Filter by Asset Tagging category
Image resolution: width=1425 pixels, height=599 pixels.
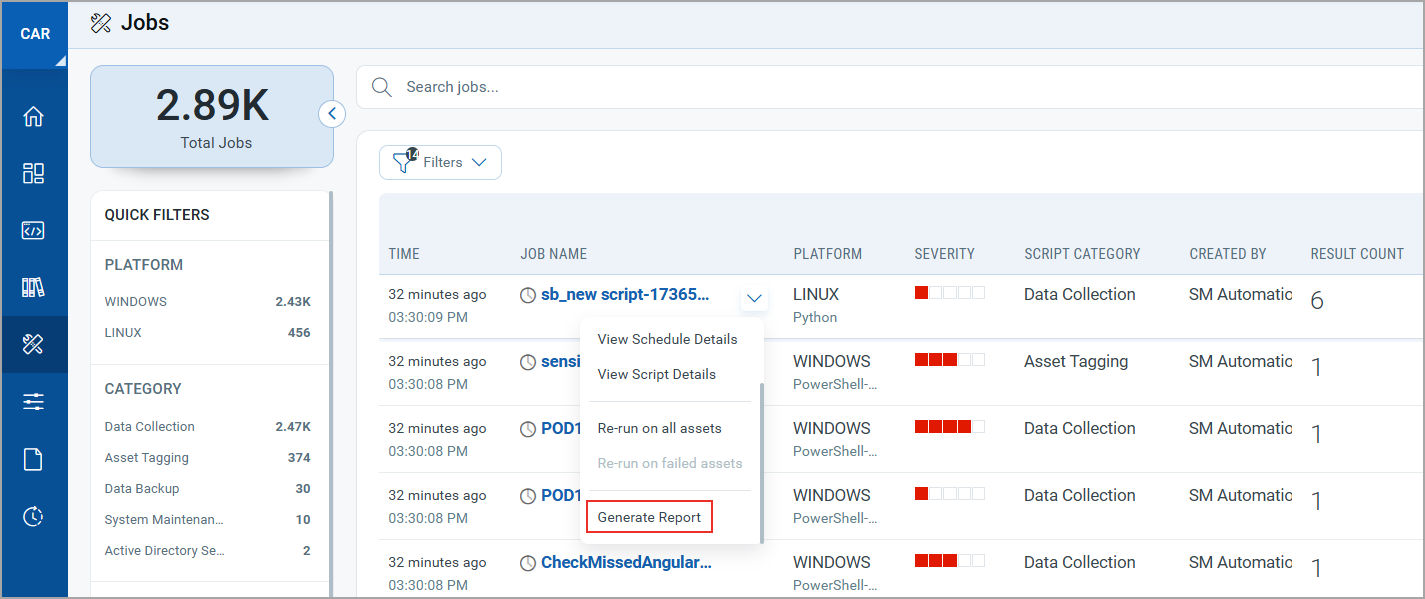point(208,457)
